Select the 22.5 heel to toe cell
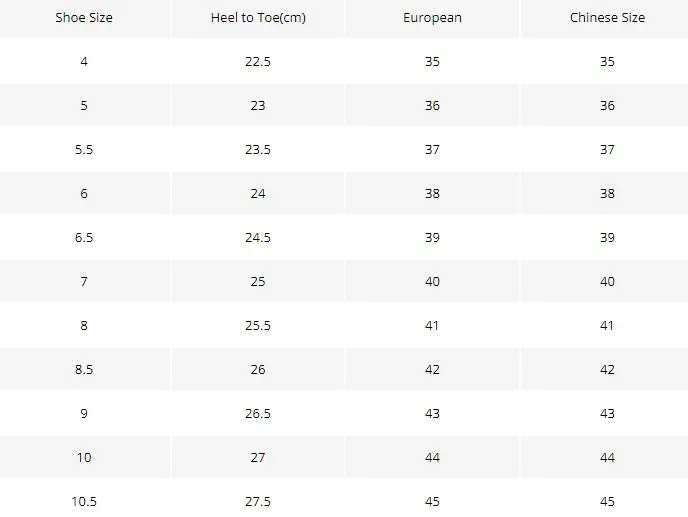Viewport: 688px width, 517px height. point(258,61)
